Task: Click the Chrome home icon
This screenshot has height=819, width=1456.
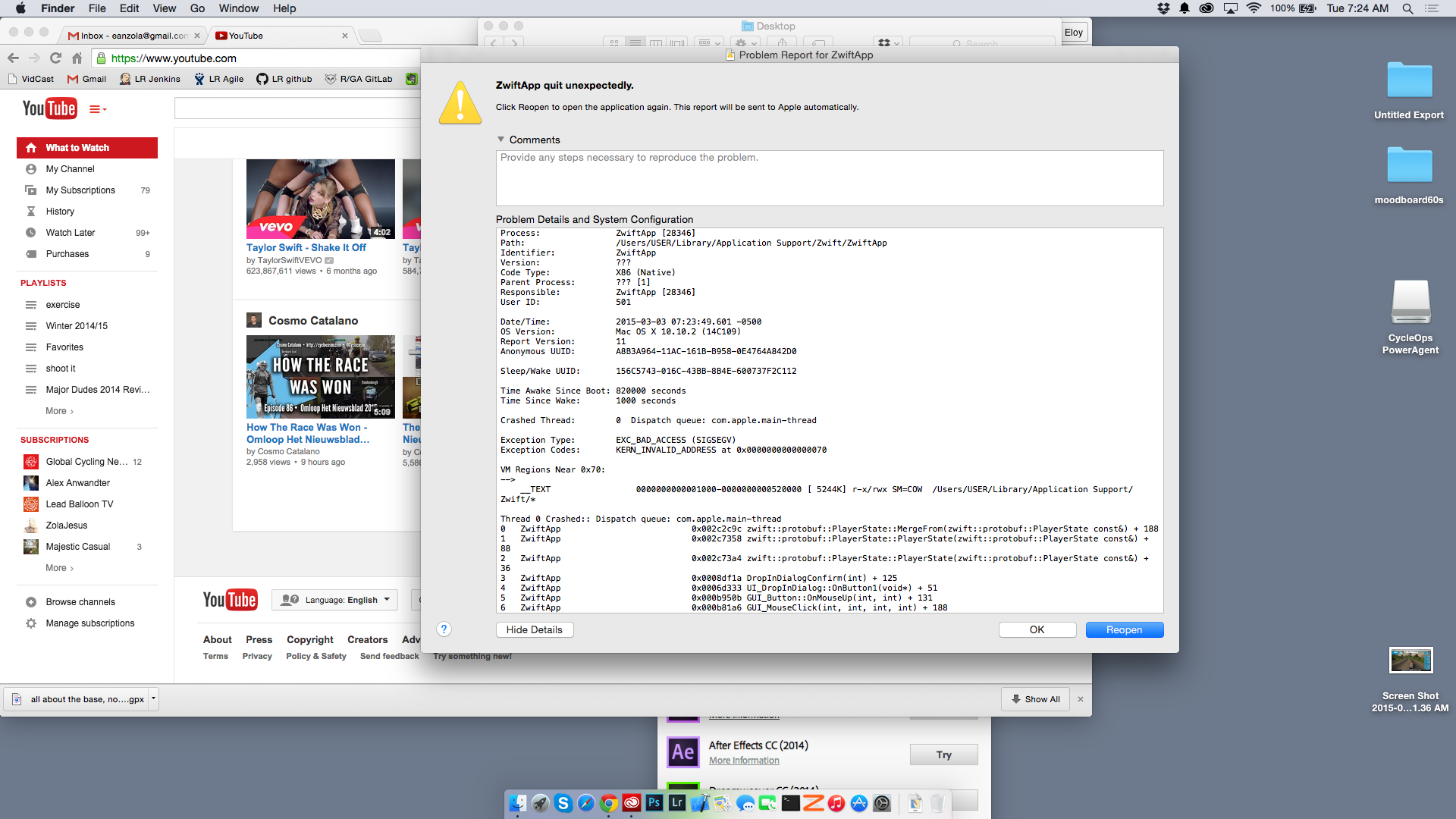Action: (x=77, y=58)
